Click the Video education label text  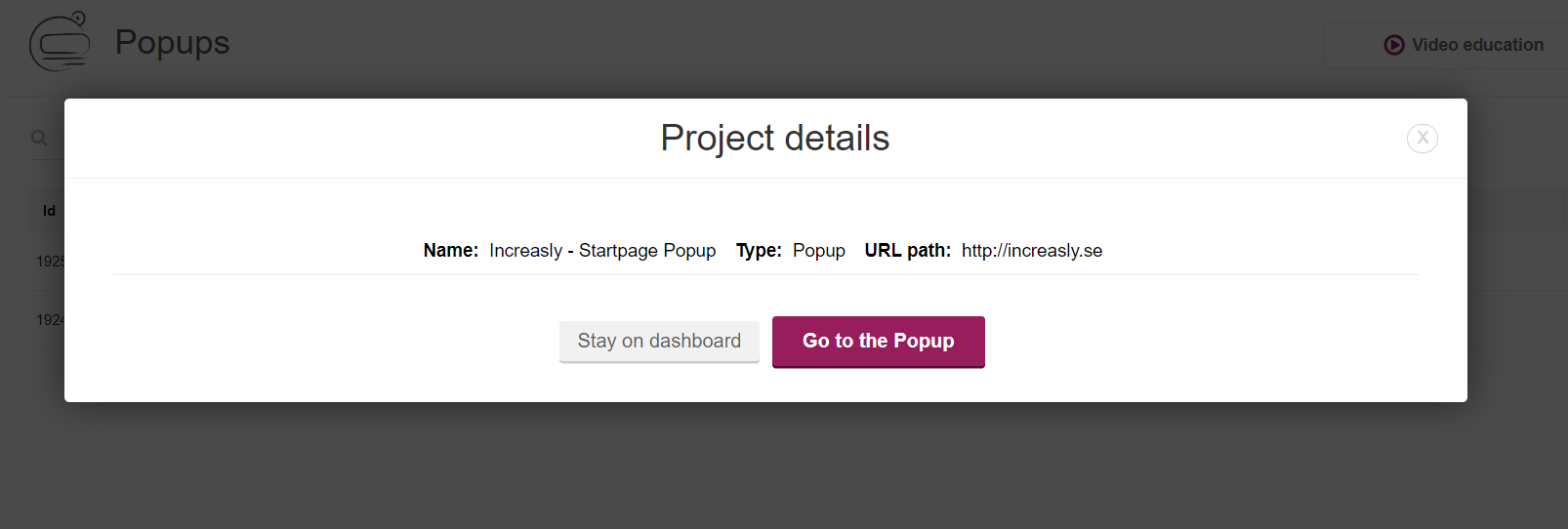coord(1477,45)
